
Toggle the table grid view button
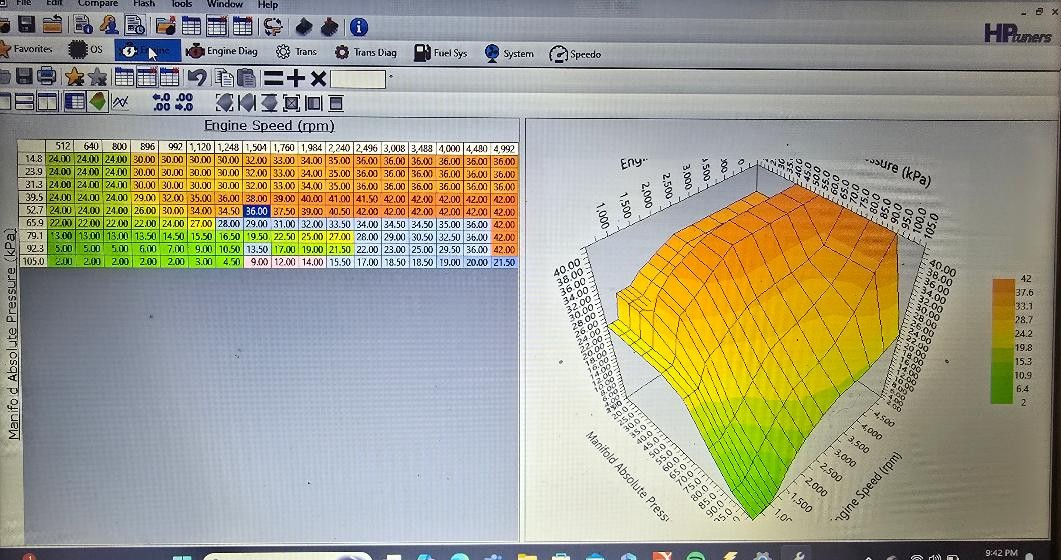pyautogui.click(x=74, y=101)
